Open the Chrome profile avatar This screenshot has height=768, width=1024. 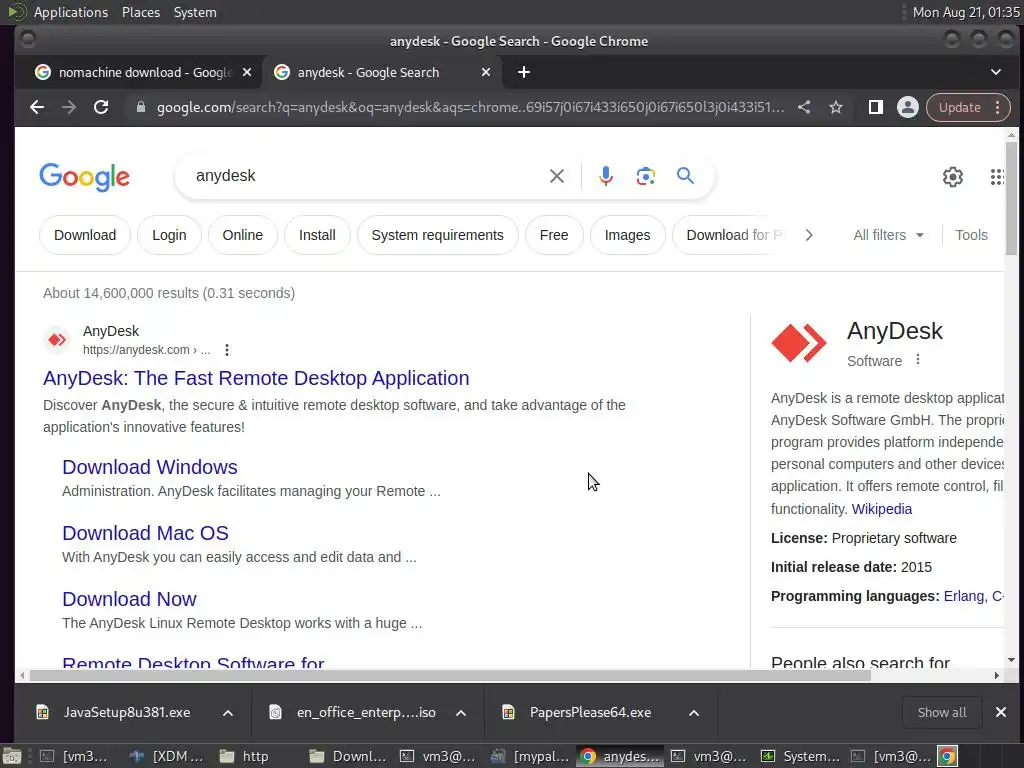pyautogui.click(x=907, y=107)
